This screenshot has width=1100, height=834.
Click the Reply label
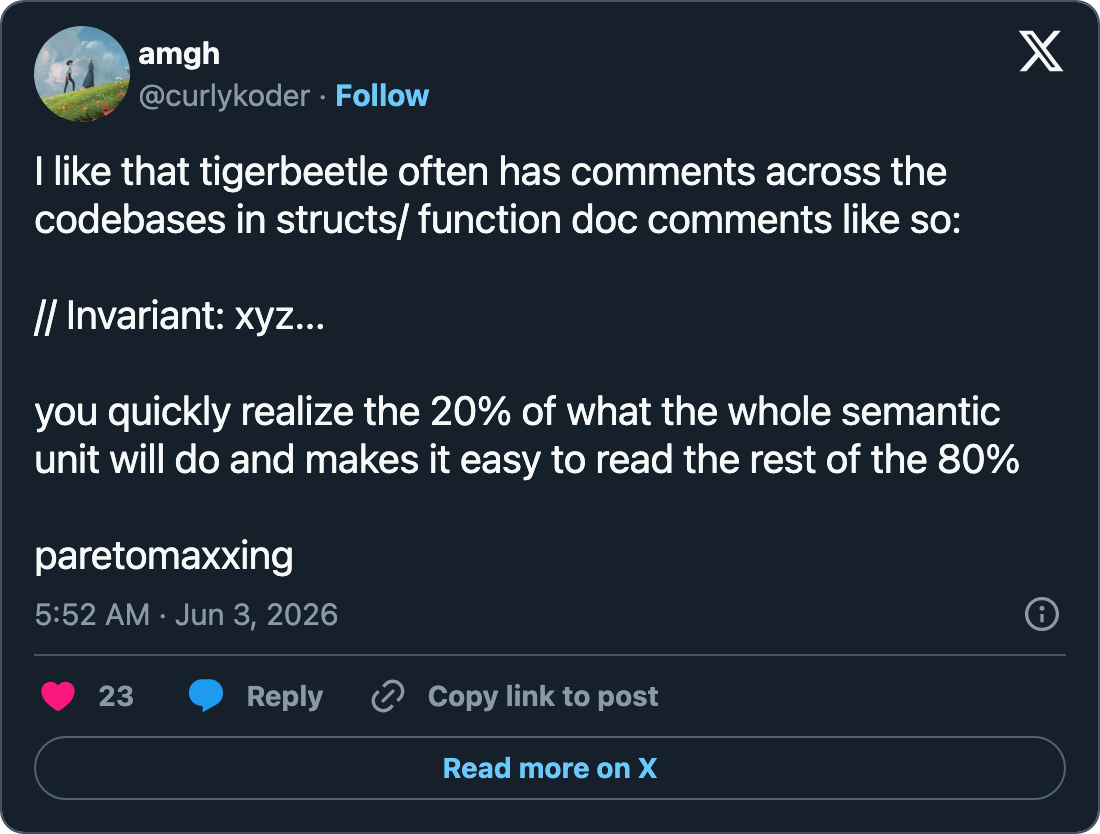[285, 696]
